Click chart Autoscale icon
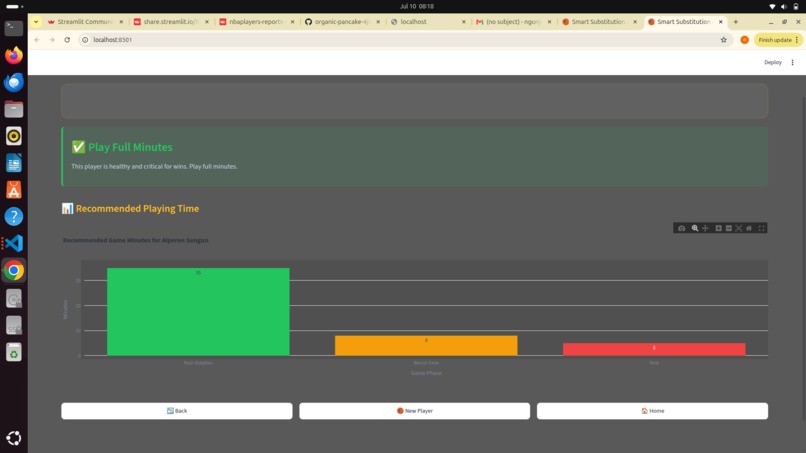Viewport: 806px width, 453px height. [x=739, y=228]
